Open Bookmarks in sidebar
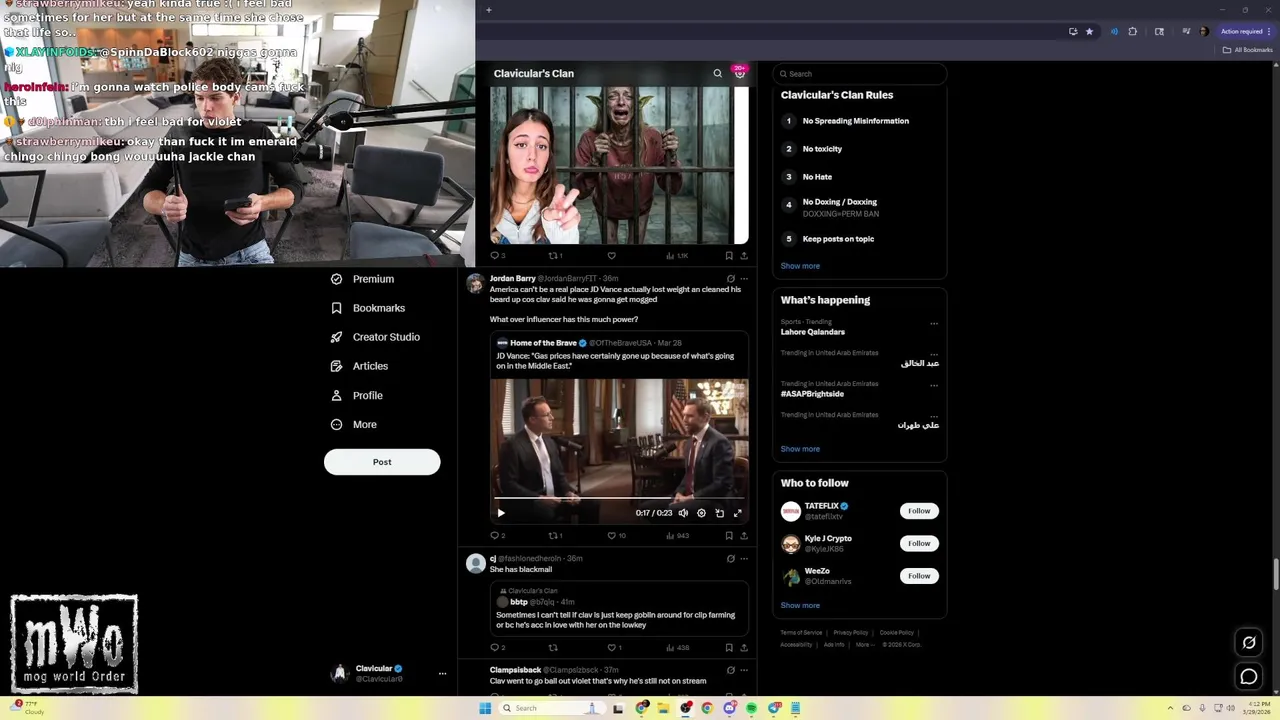The width and height of the screenshot is (1280, 720). click(x=368, y=308)
